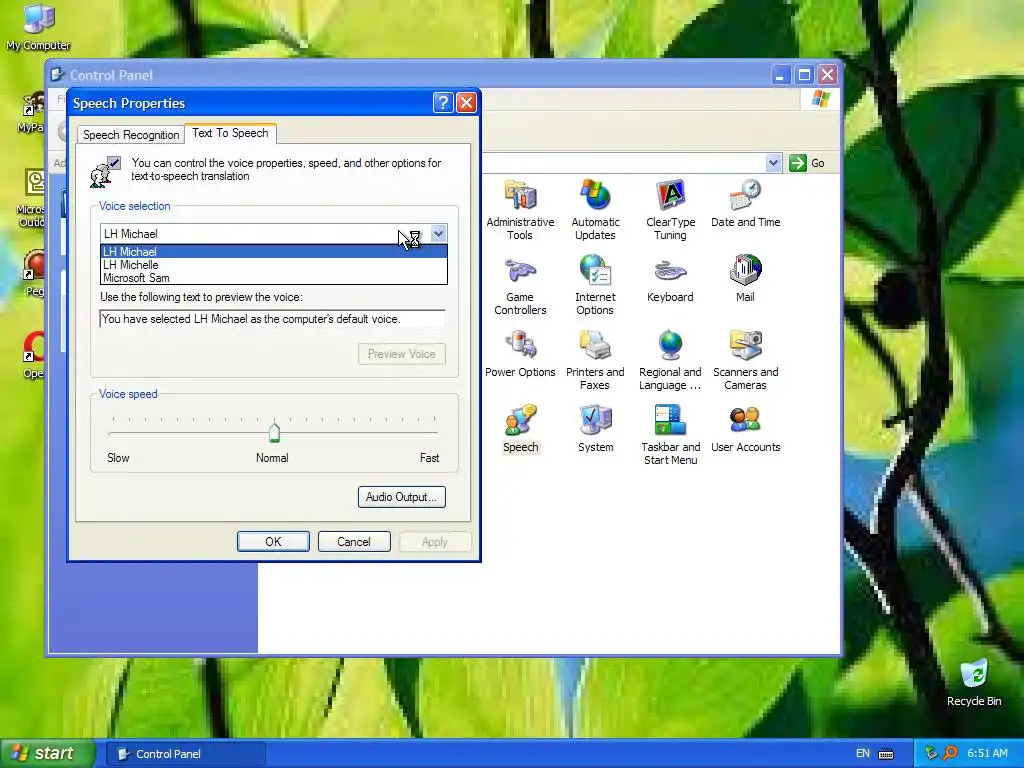
Task: Click the OK button
Action: point(273,541)
